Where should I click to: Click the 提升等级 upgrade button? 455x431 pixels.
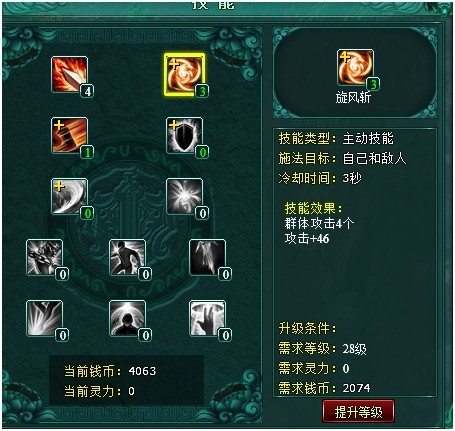358,412
